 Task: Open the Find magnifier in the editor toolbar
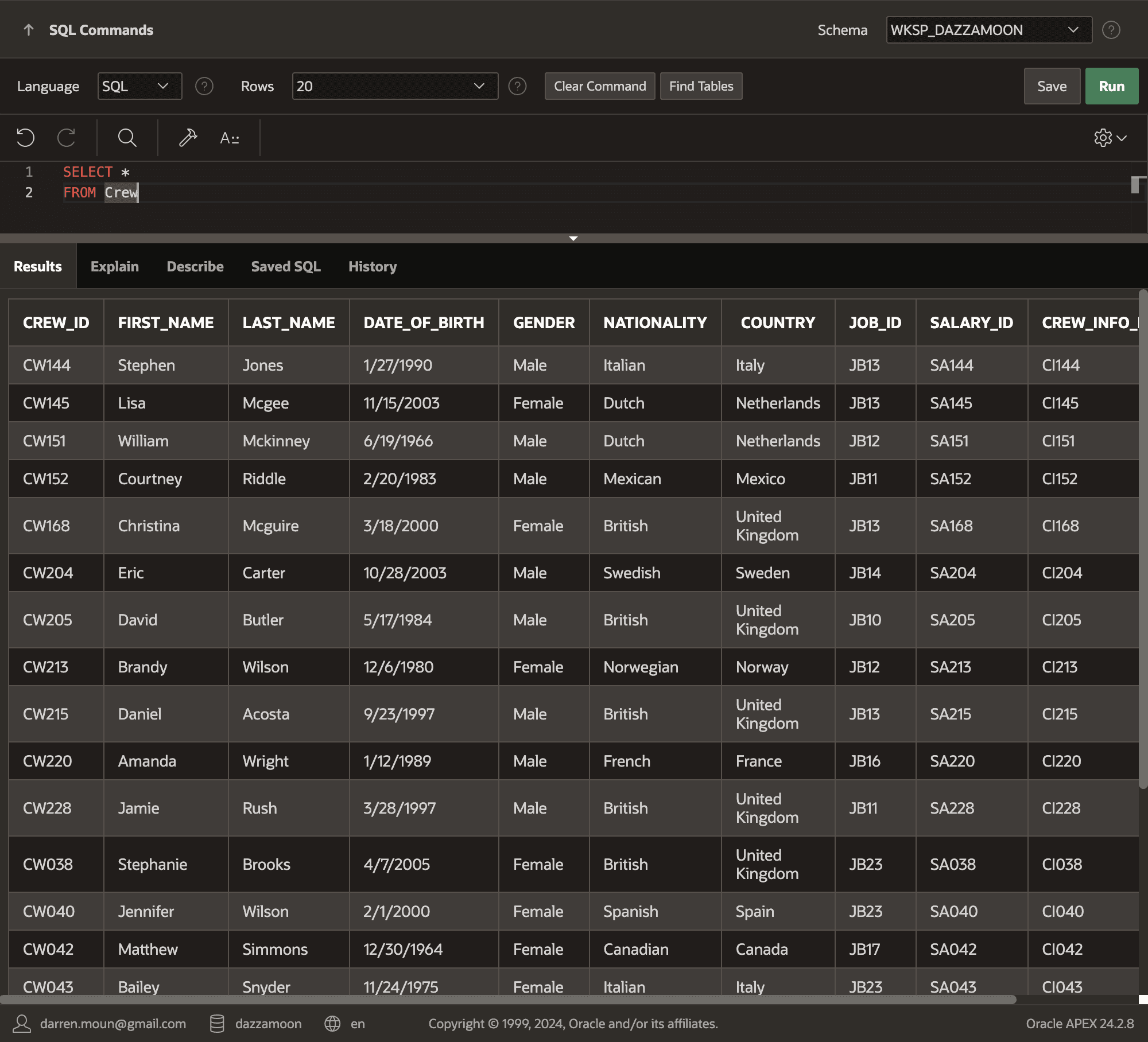127,138
